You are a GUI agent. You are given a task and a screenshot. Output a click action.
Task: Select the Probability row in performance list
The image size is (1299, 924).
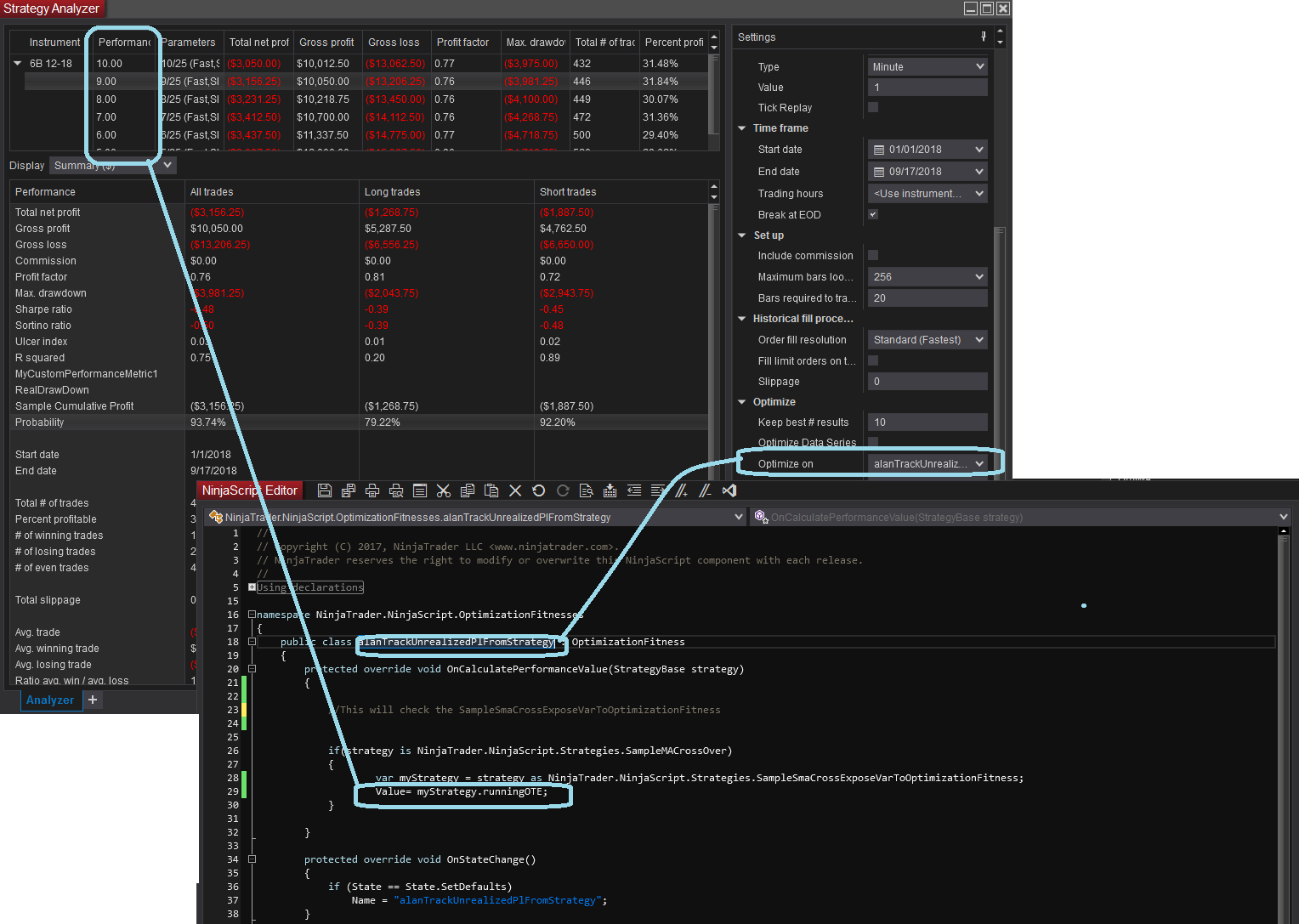coord(360,422)
